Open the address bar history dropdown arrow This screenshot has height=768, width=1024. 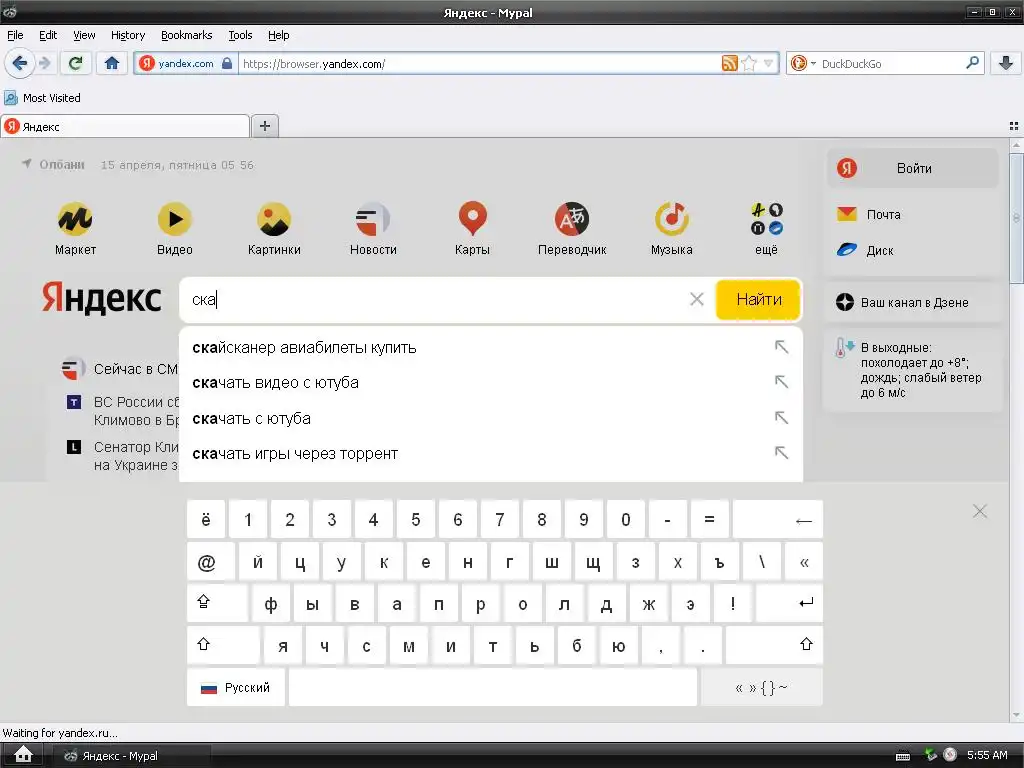coord(769,63)
